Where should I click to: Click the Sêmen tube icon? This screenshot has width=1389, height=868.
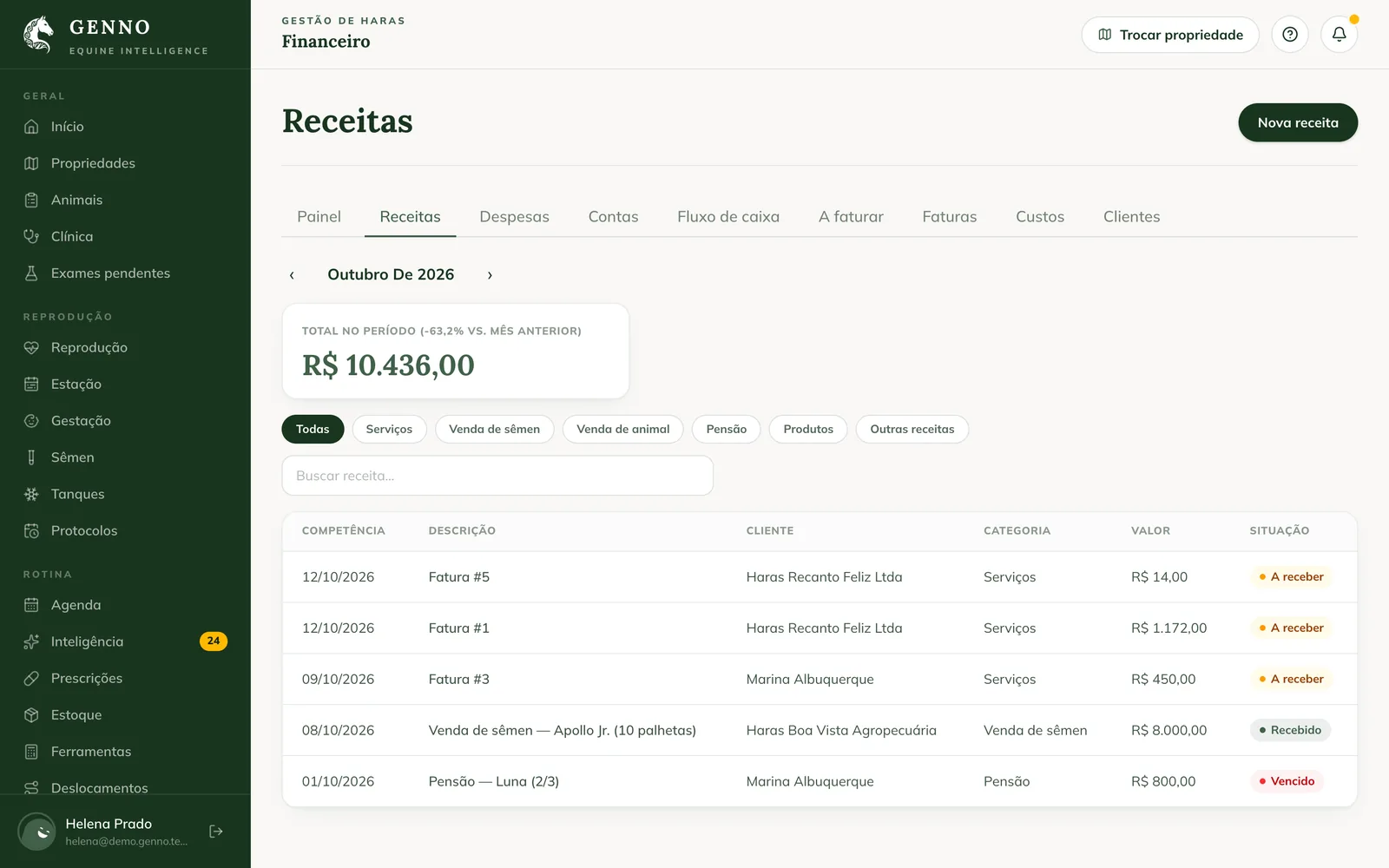[31, 457]
